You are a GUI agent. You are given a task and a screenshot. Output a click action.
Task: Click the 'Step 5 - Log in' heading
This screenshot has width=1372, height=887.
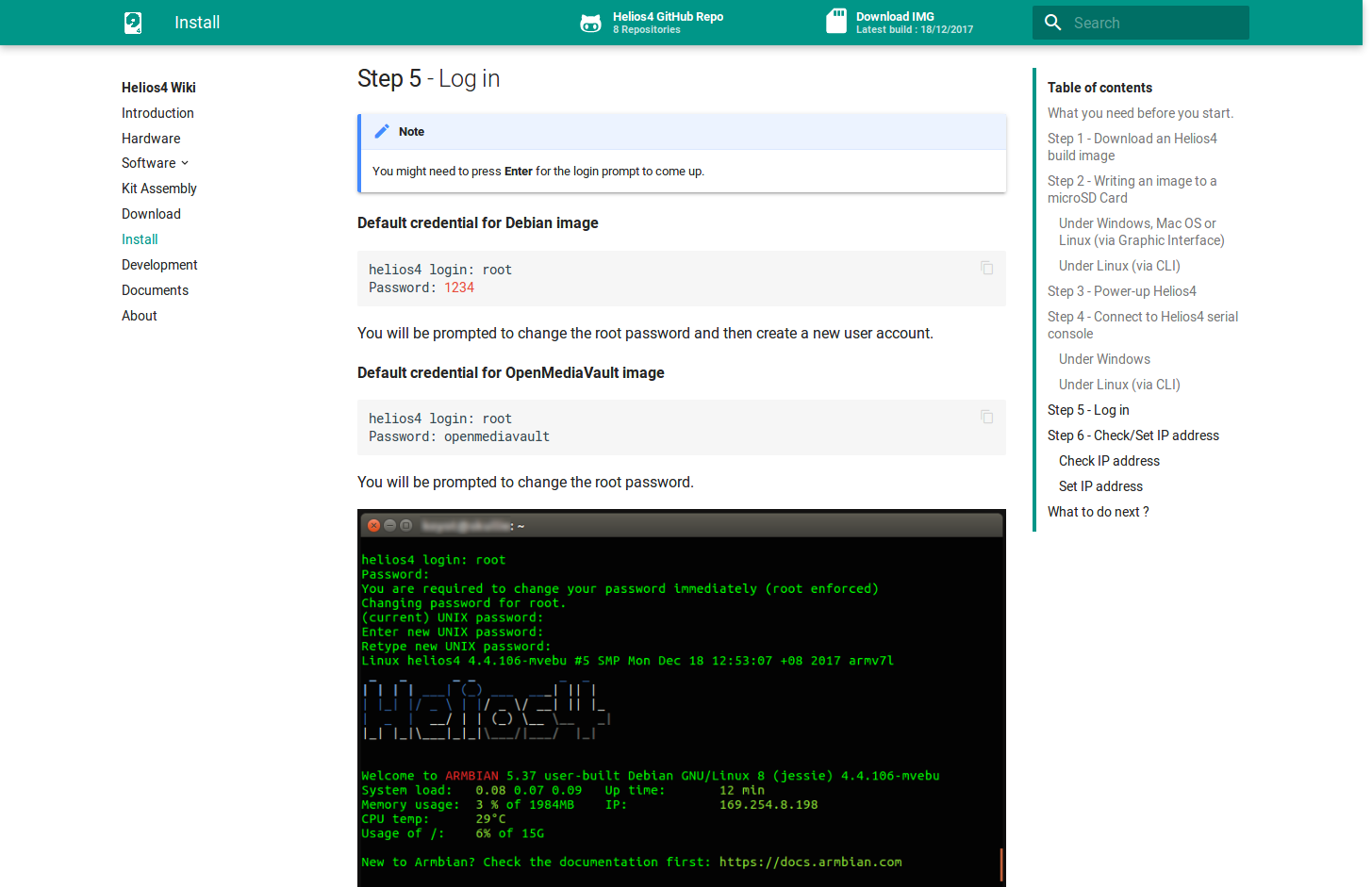point(428,78)
